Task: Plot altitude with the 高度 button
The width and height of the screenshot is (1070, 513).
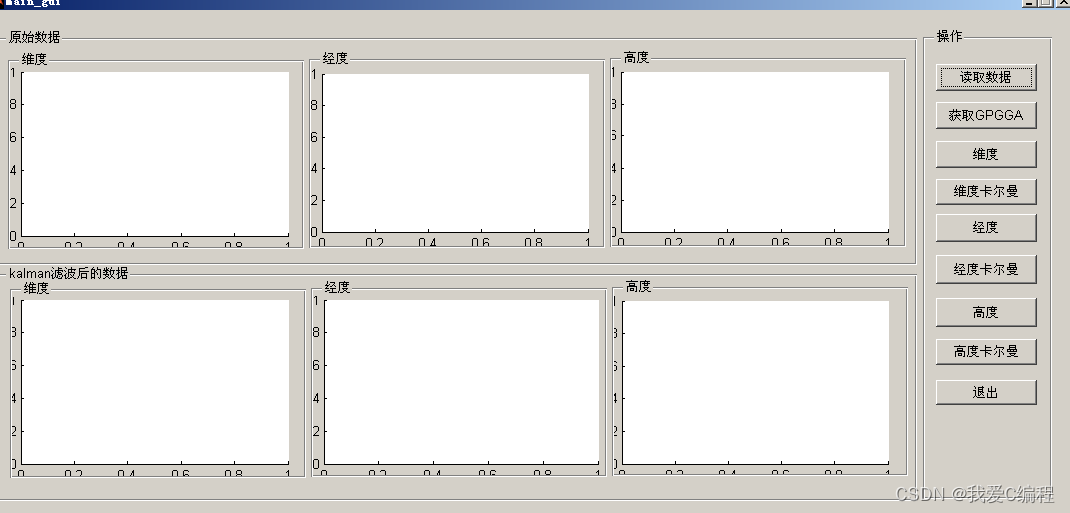Action: [985, 312]
